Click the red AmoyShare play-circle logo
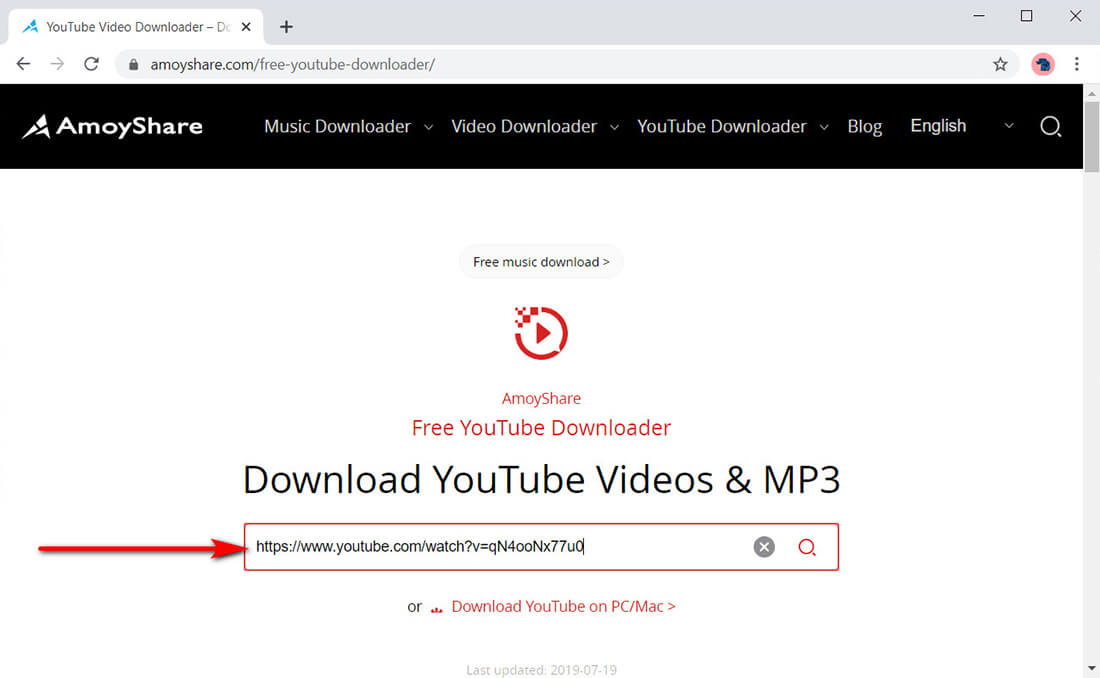Viewport: 1100px width, 678px height. pyautogui.click(x=541, y=333)
